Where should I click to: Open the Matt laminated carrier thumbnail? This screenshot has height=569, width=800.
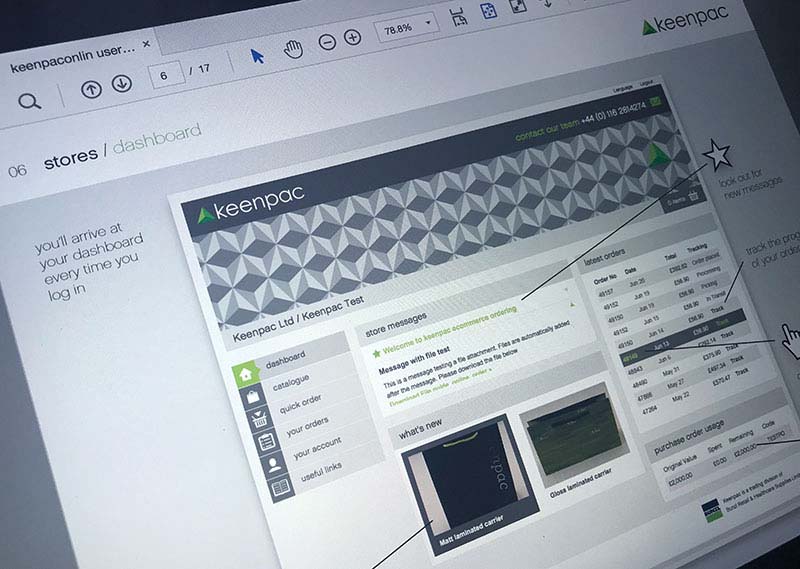click(469, 485)
